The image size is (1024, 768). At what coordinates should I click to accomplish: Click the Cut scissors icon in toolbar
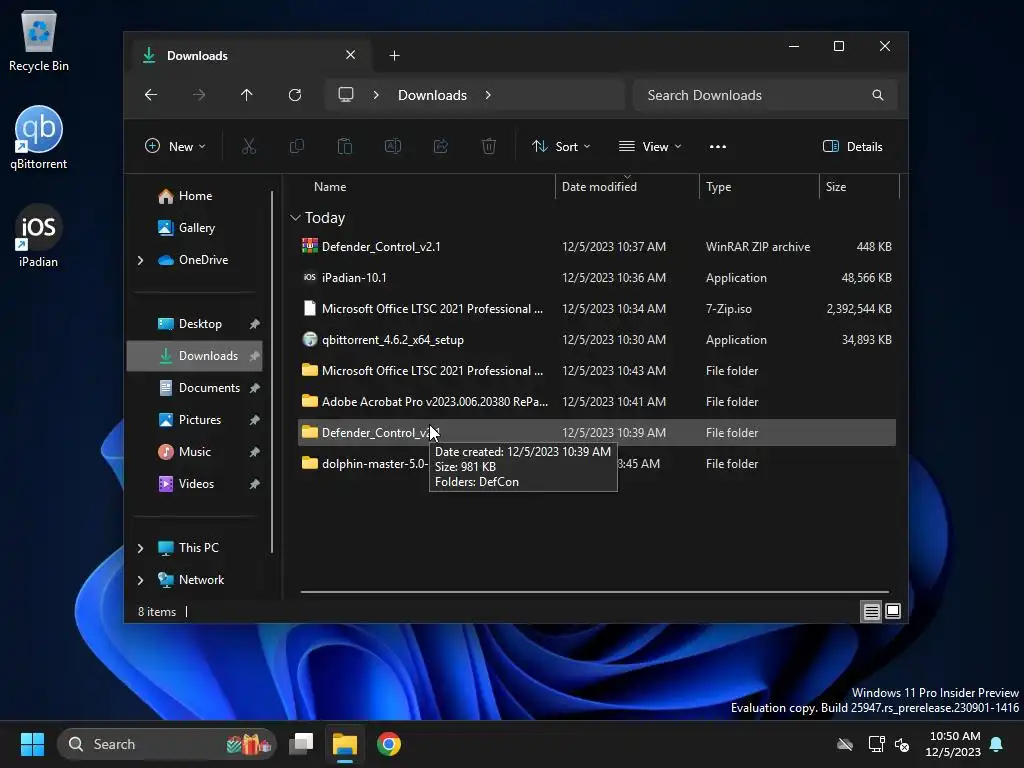click(x=249, y=146)
